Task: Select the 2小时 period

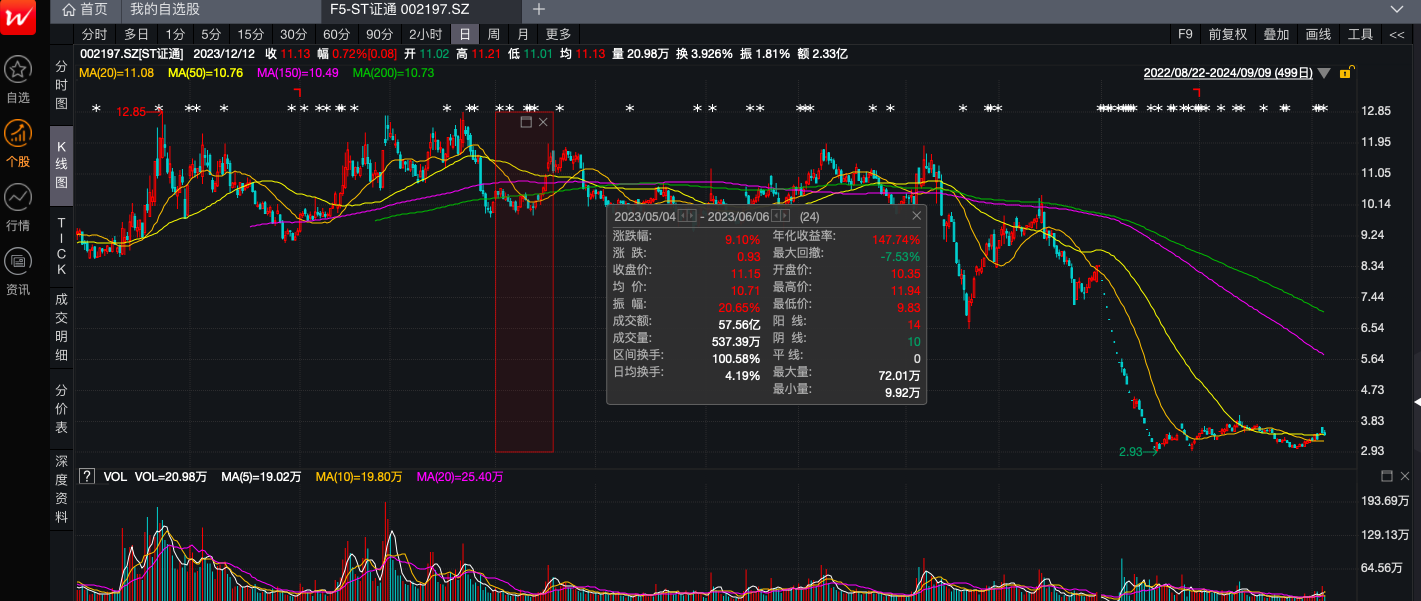Action: point(425,34)
